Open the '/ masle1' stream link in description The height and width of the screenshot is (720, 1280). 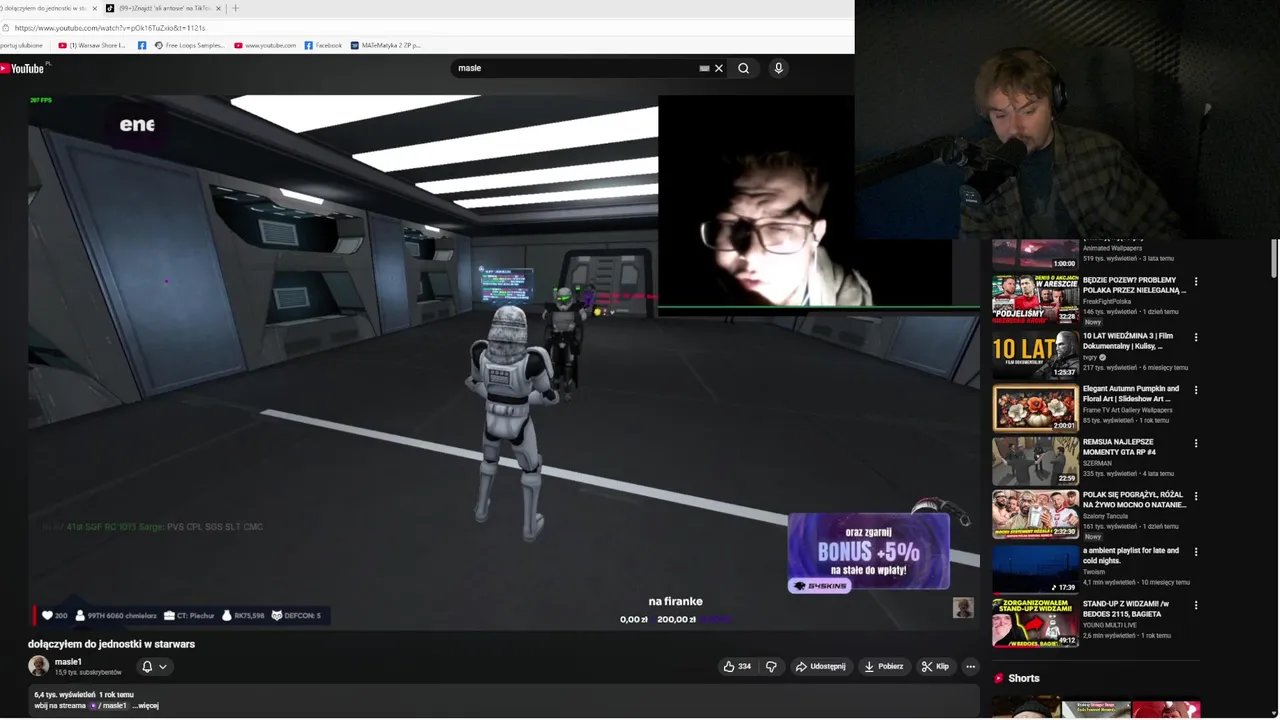point(108,706)
